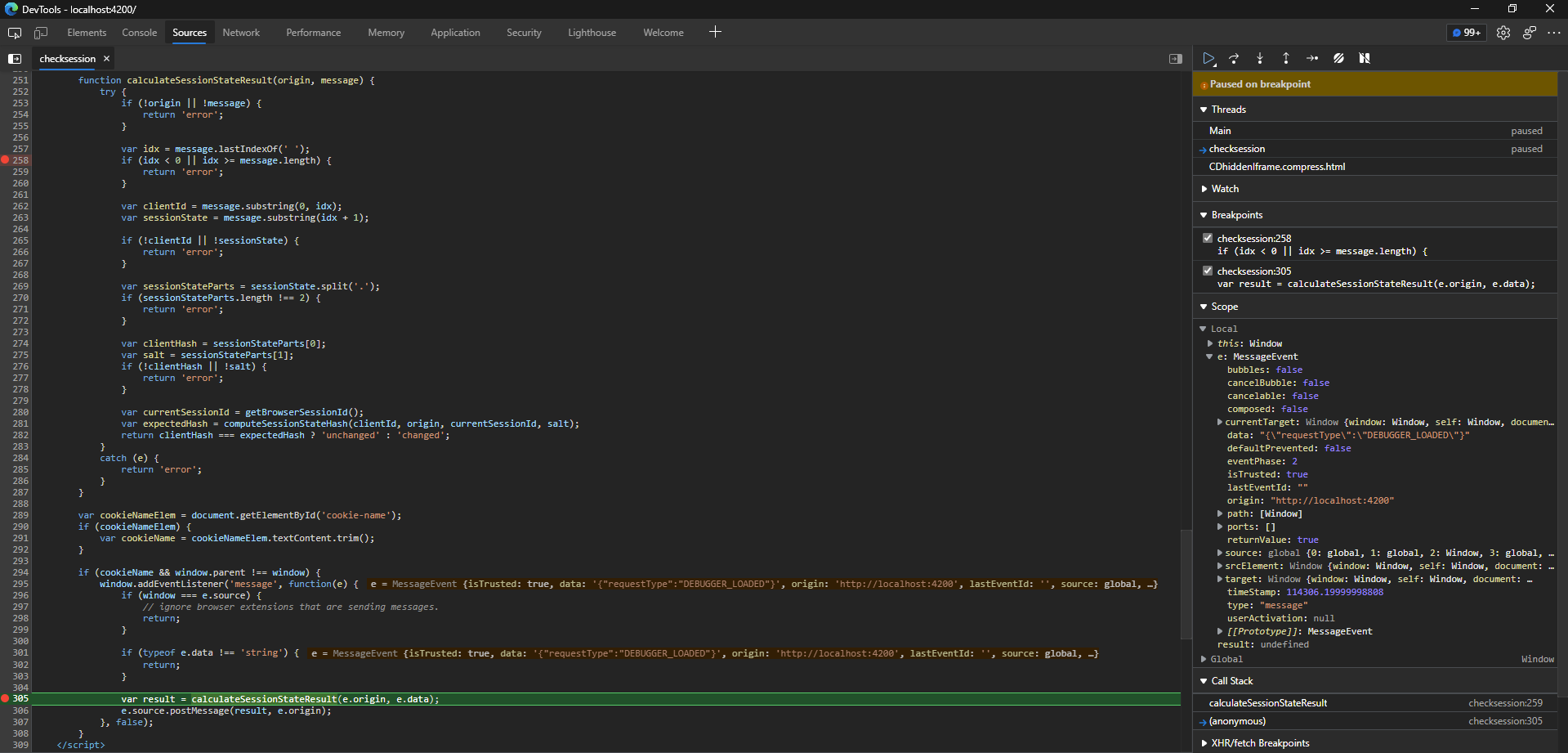This screenshot has width=1568, height=753.
Task: Expand the srcElement property
Action: pos(1220,566)
